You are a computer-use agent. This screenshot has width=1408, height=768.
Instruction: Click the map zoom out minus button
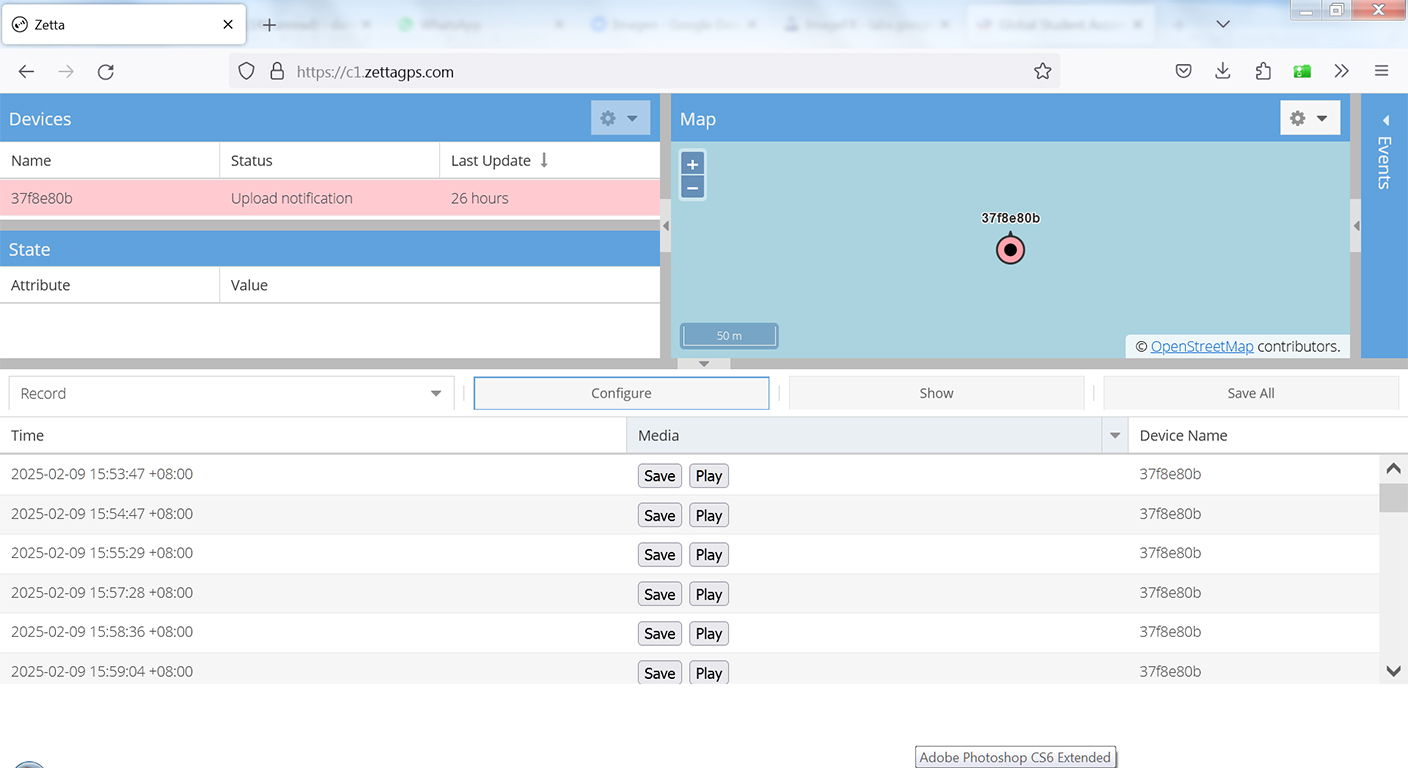coord(692,188)
